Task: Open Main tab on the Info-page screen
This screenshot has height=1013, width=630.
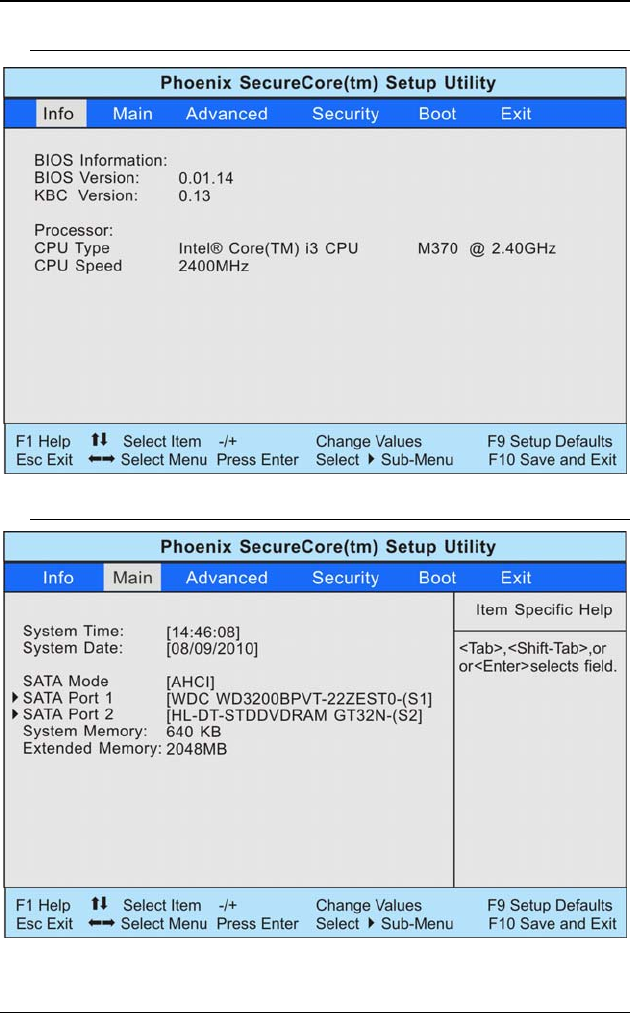Action: click(132, 114)
